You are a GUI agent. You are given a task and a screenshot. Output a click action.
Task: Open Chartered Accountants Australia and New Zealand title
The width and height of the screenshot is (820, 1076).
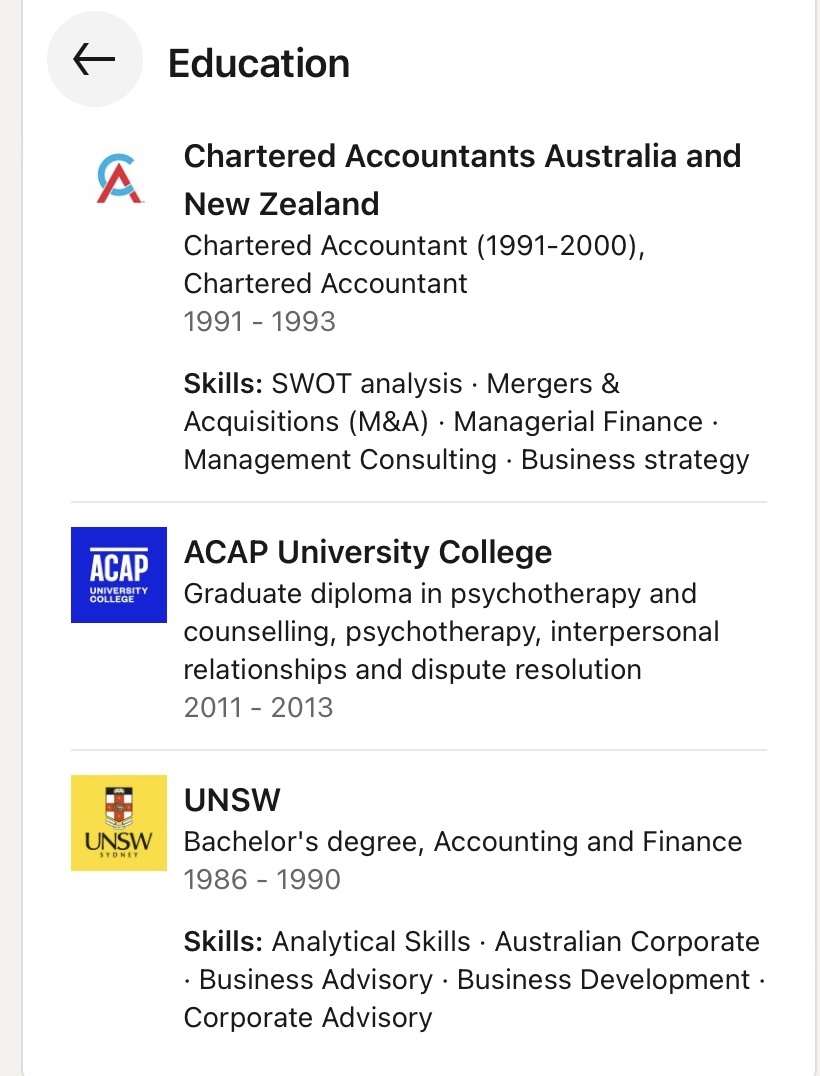(462, 180)
